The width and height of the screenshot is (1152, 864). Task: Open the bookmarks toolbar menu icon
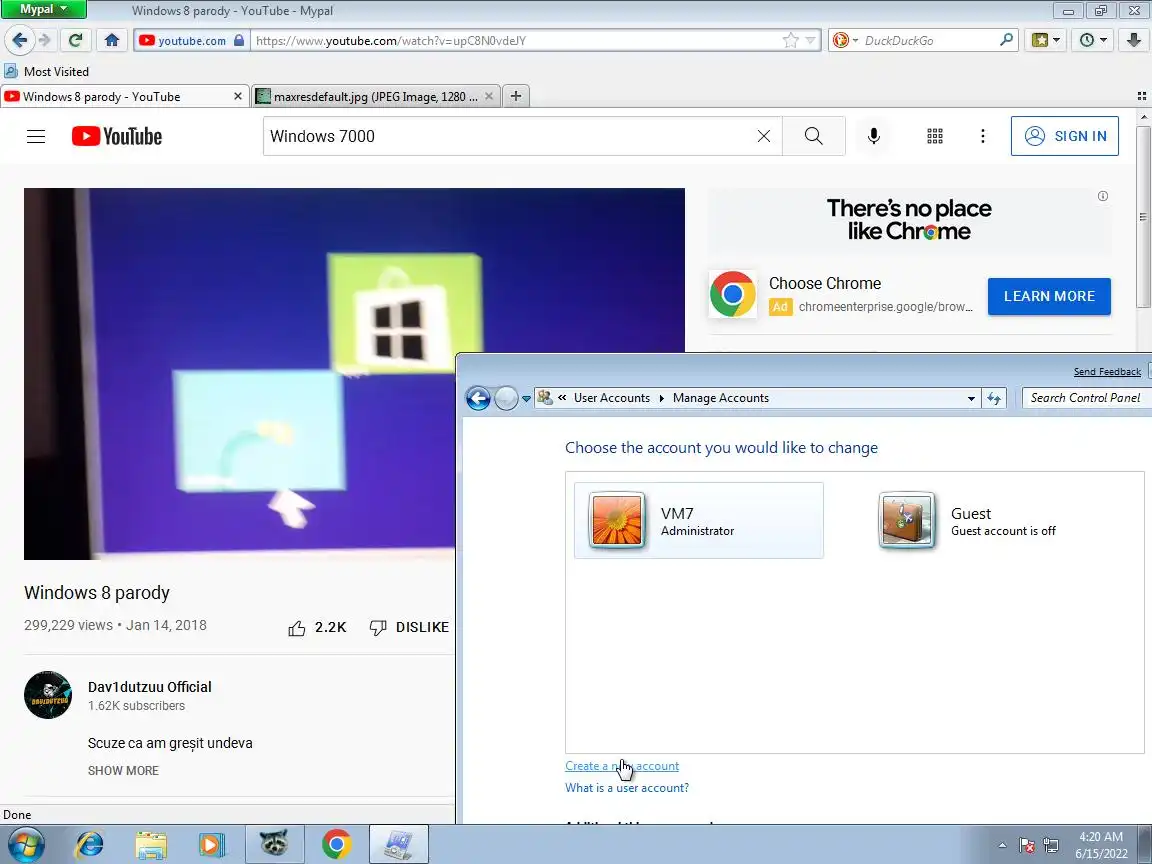tap(1046, 40)
